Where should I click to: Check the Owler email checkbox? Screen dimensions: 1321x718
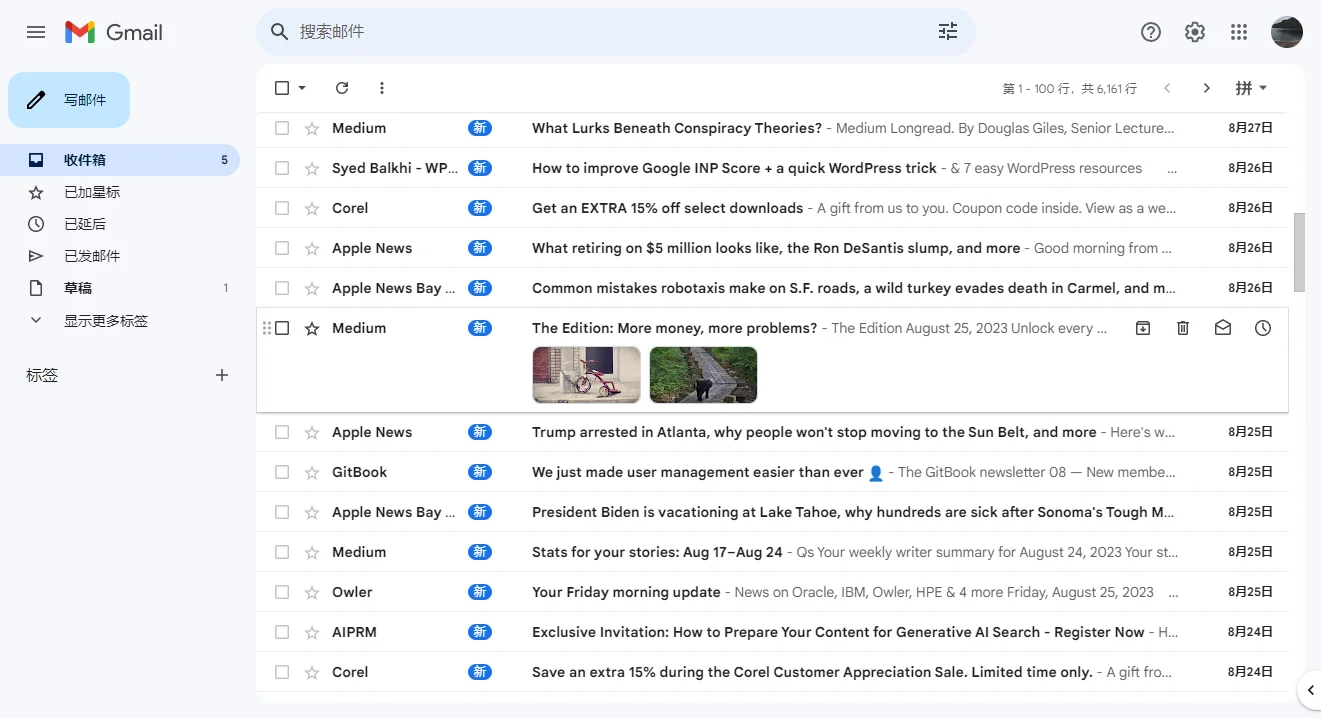point(282,592)
